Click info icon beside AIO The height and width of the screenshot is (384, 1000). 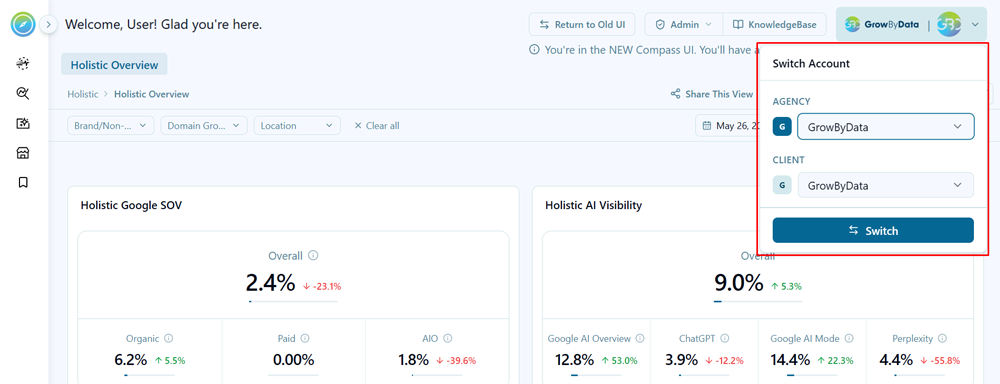coord(448,338)
